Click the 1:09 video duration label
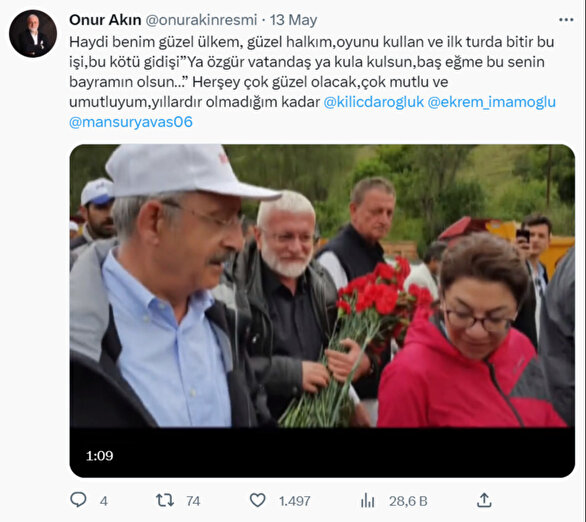 pos(99,455)
